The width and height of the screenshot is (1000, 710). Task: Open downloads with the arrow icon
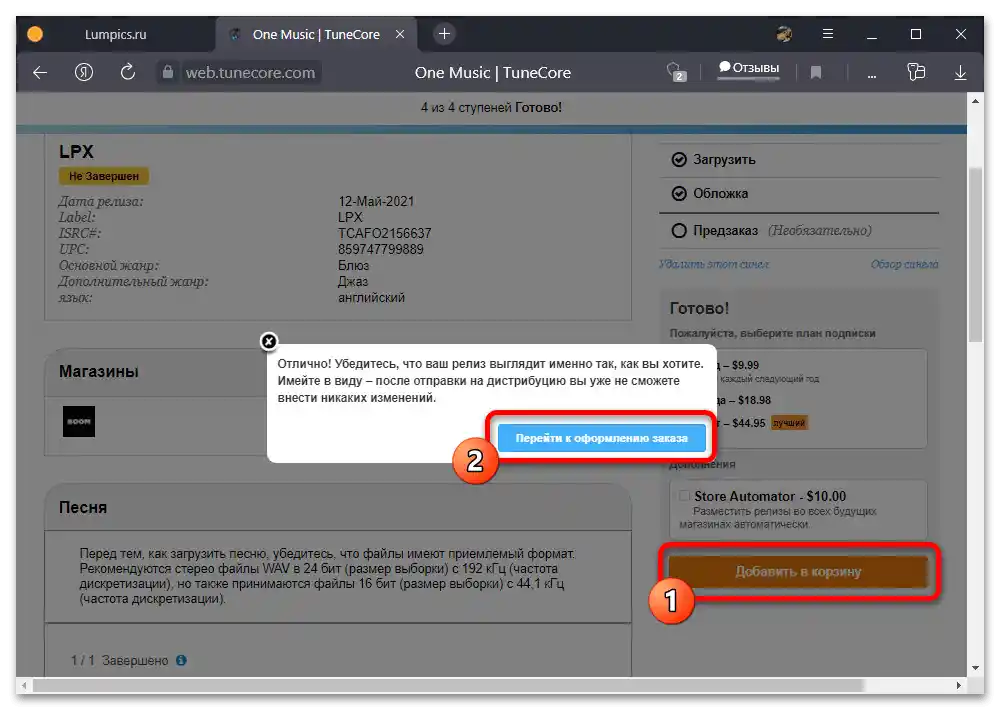tap(960, 73)
